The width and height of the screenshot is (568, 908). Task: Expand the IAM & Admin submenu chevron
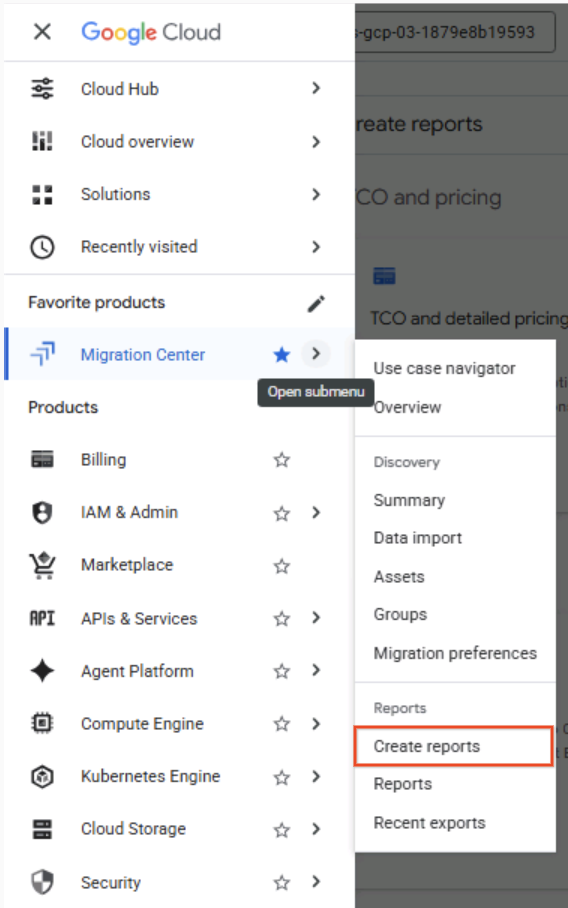coord(316,512)
